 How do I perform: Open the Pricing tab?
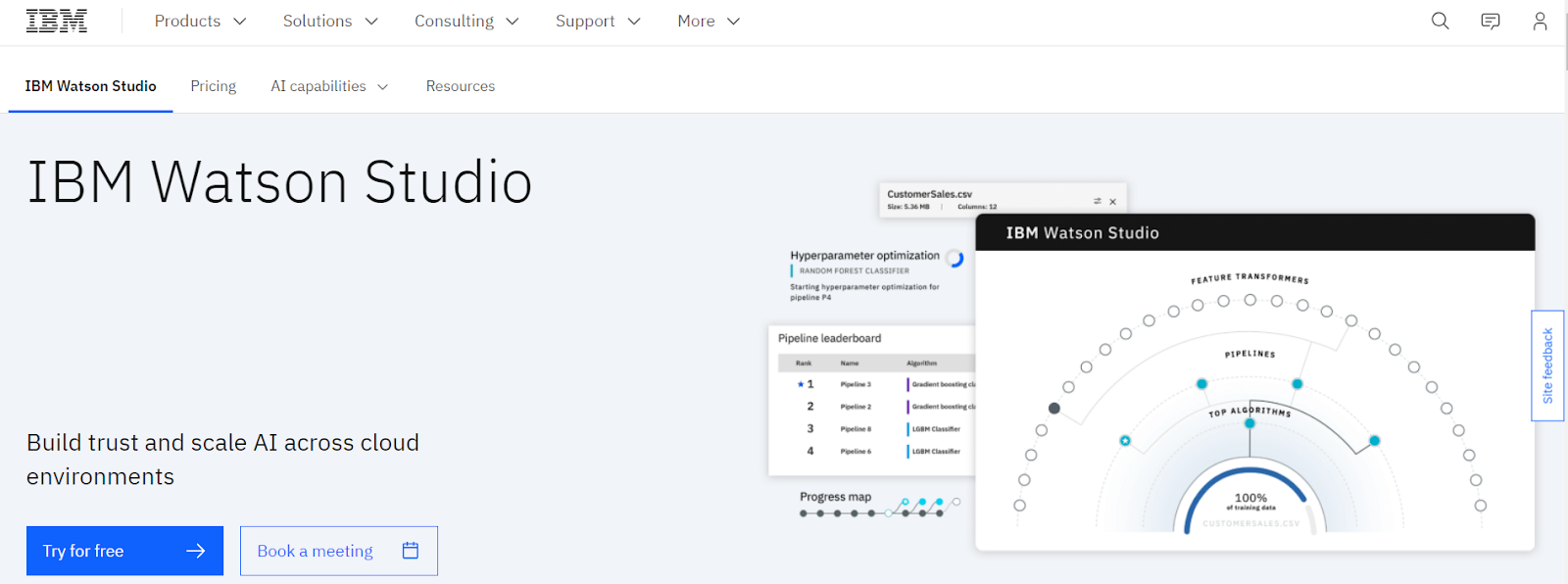(214, 86)
